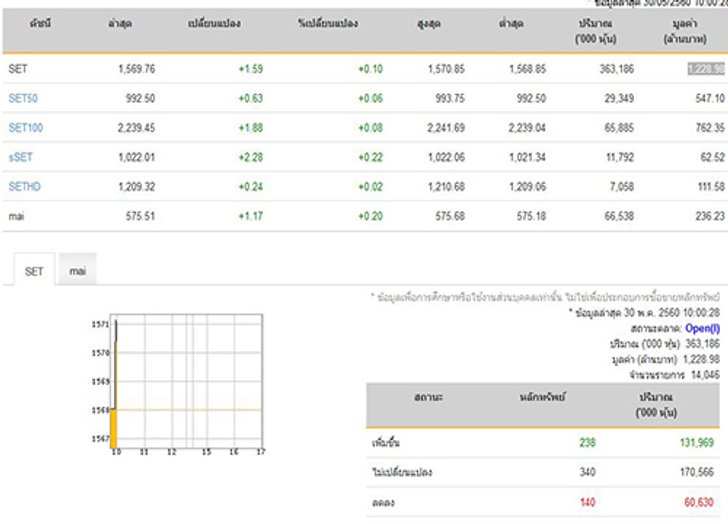The width and height of the screenshot is (728, 524).
Task: Click SET100 last value 2,239.45
Action: pos(136,128)
